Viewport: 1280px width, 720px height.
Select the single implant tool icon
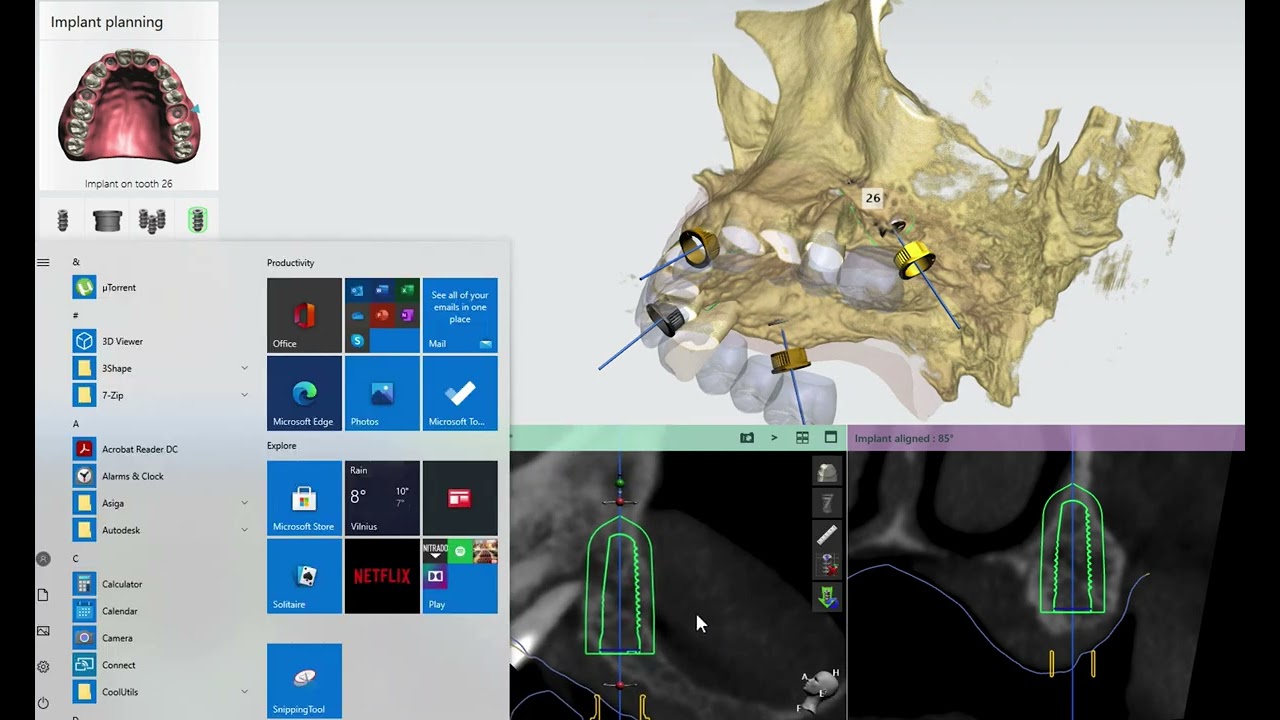point(63,220)
